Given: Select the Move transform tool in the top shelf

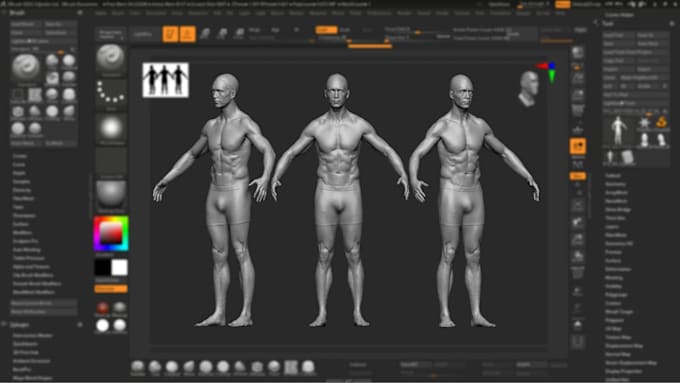Looking at the screenshot, I should point(205,34).
